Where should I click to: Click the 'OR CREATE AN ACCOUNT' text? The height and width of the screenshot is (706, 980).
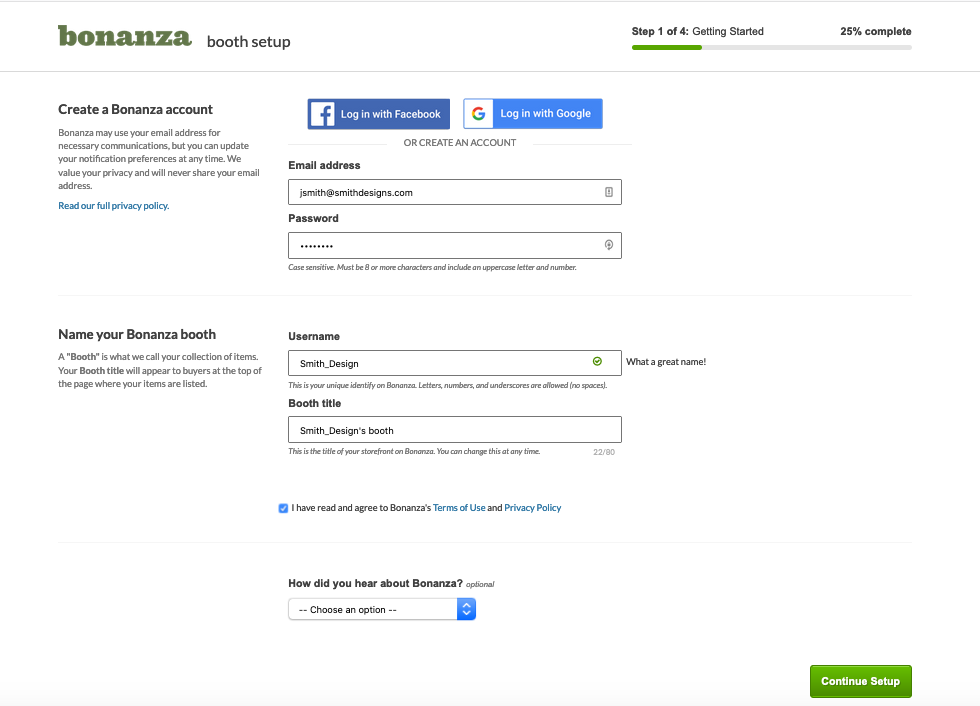460,142
